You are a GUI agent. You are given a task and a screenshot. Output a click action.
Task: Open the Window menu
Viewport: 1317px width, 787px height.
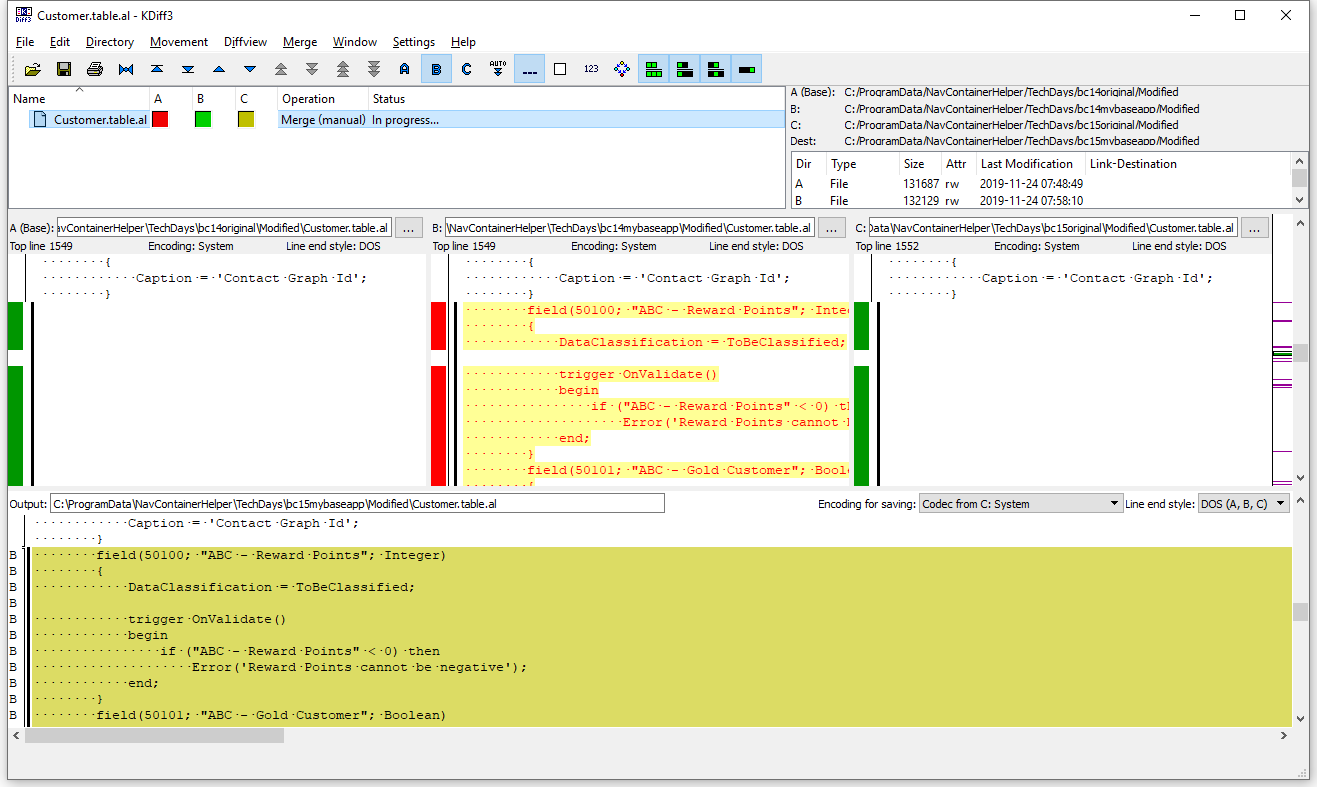coord(355,42)
